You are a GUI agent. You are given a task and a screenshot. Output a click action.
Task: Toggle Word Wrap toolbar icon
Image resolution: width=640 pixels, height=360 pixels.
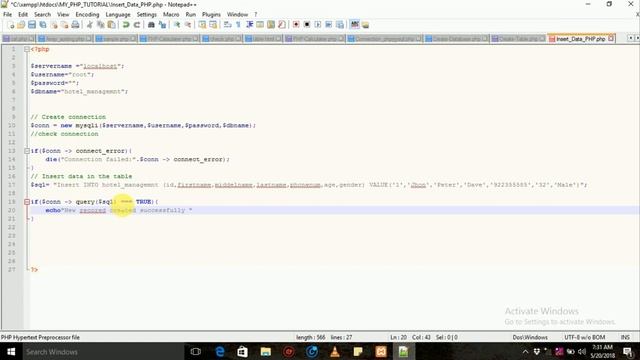(x=228, y=25)
